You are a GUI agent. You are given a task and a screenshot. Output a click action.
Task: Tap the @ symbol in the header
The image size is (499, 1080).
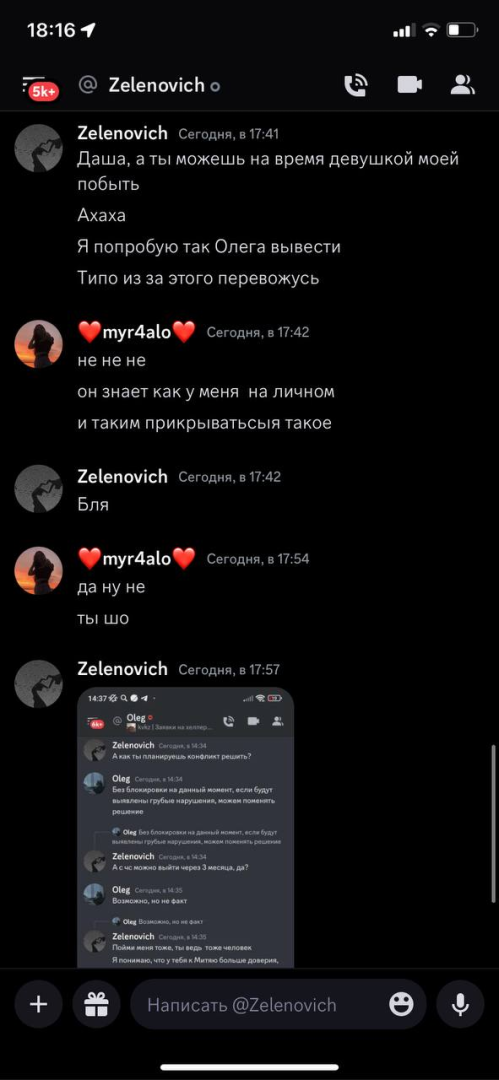(x=88, y=85)
